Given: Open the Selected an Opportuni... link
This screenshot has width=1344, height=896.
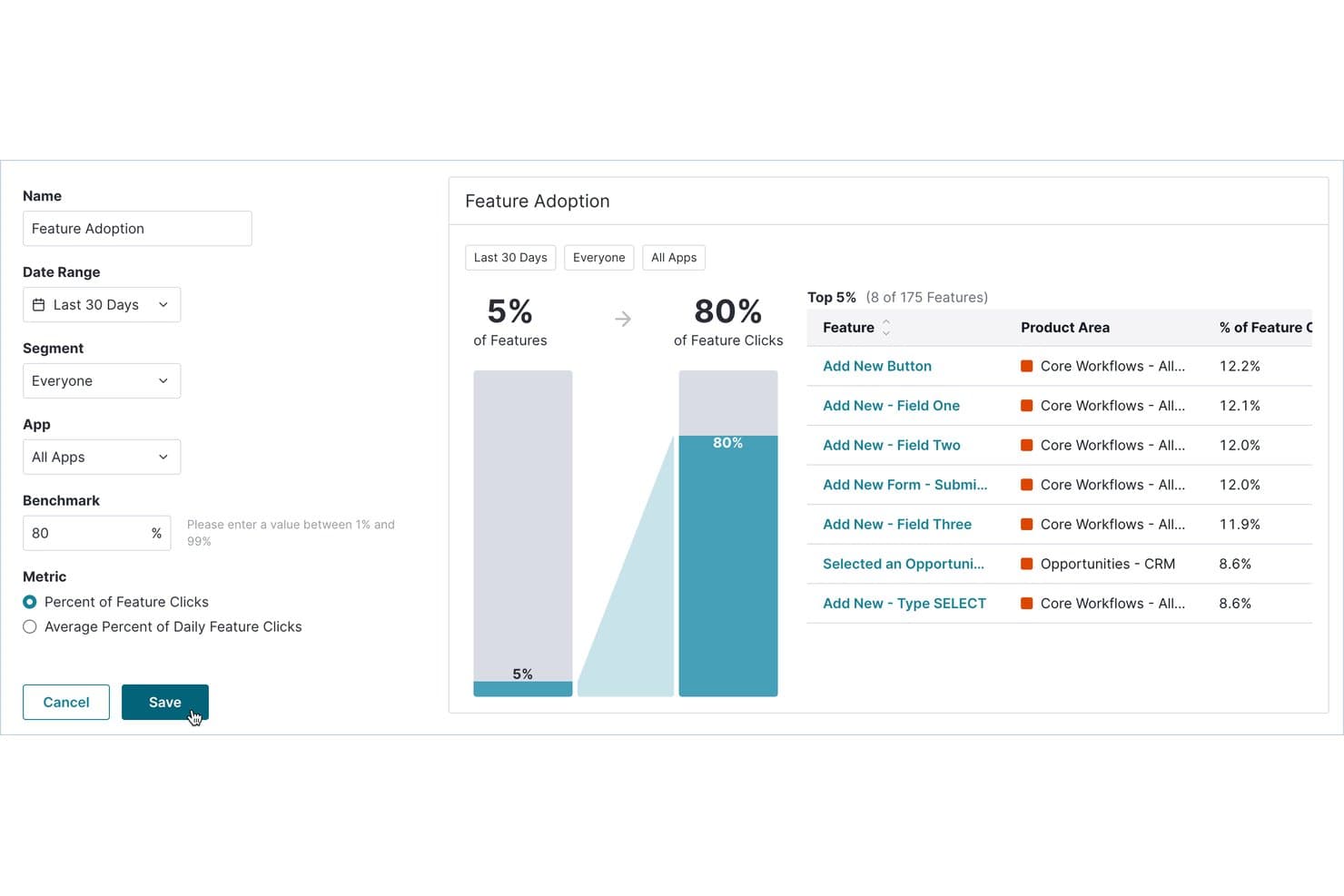Looking at the screenshot, I should (x=904, y=564).
